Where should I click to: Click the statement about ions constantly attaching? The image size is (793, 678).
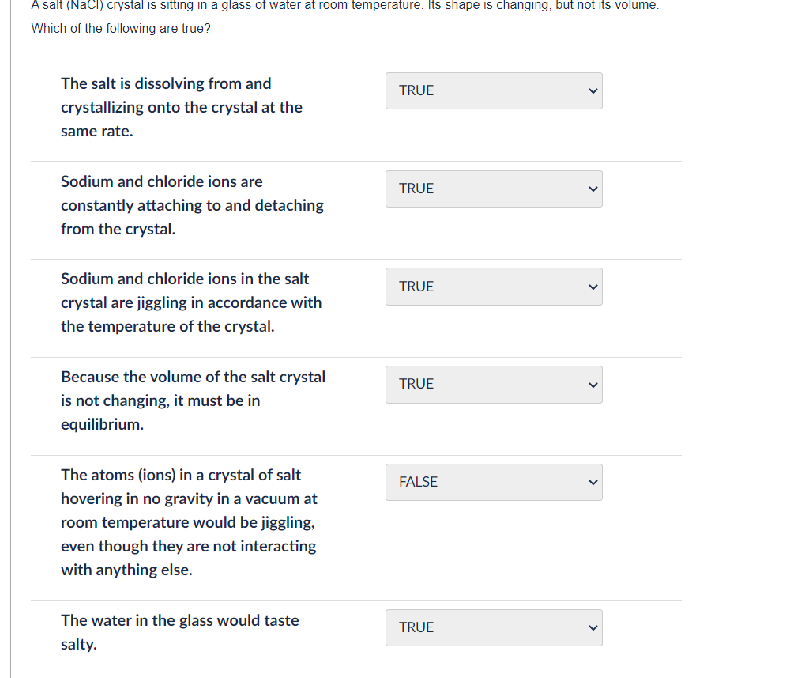coord(192,205)
